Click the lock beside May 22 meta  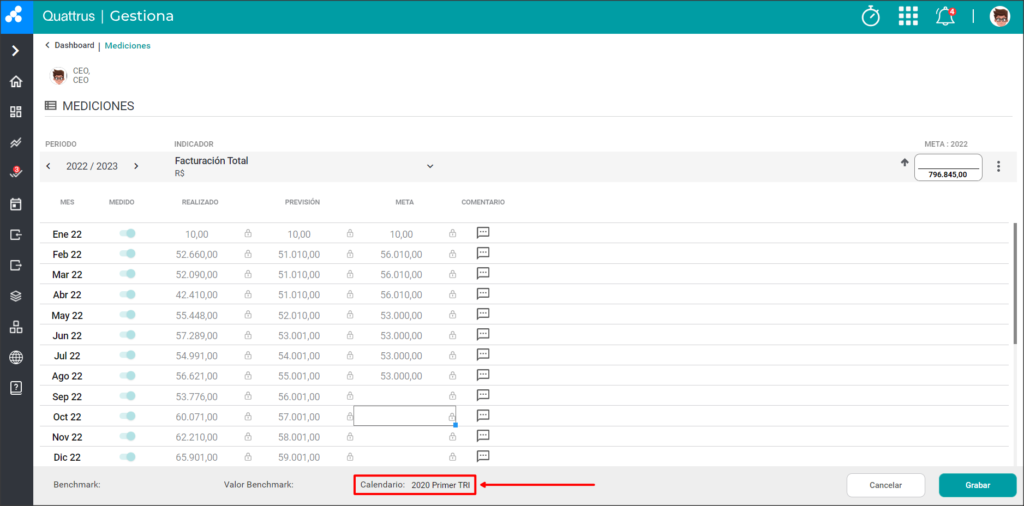[453, 315]
